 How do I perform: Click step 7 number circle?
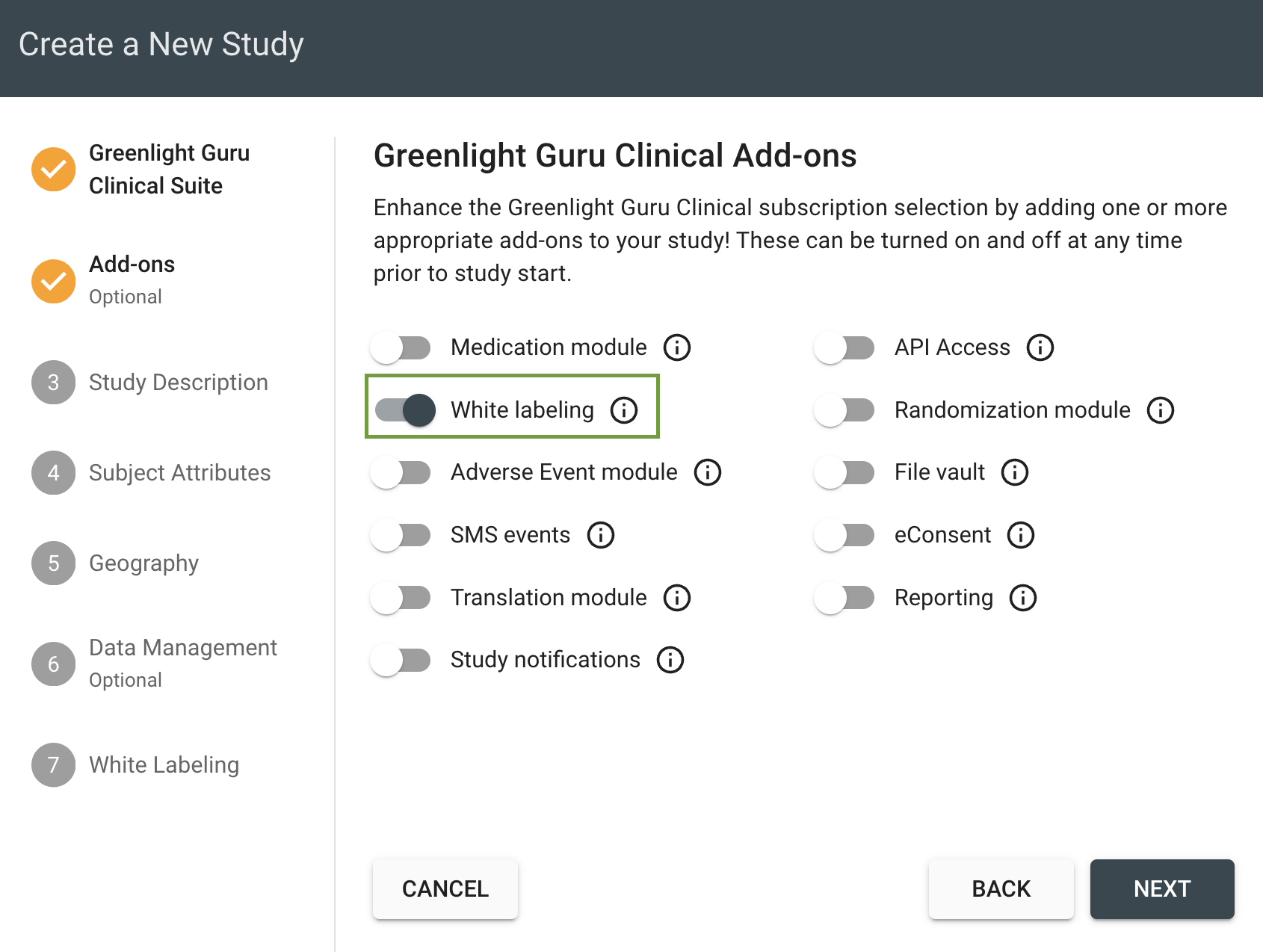(53, 765)
